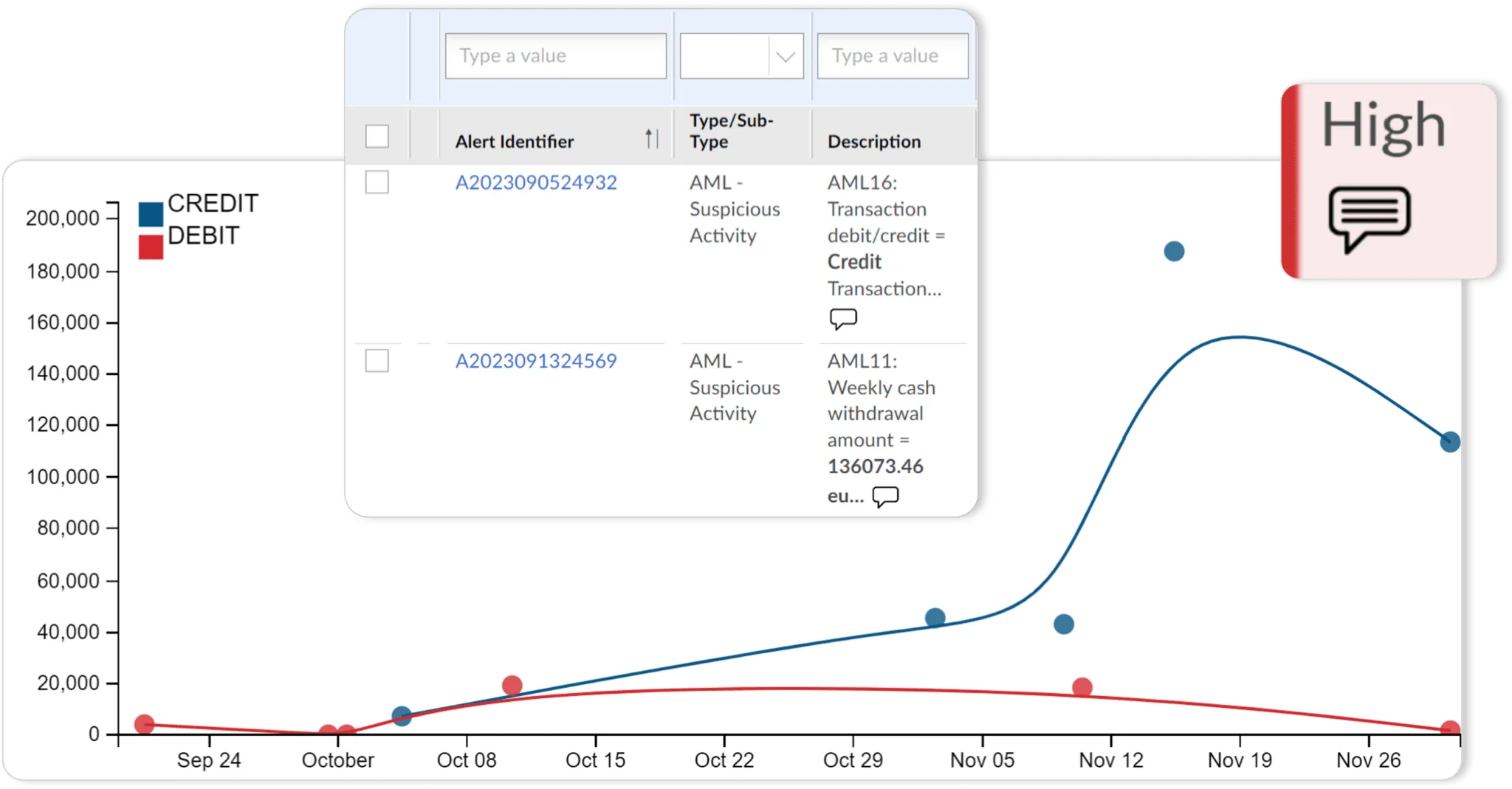This screenshot has width=1512, height=789.
Task: Click the CREDIT legend blue swatch
Action: click(x=151, y=213)
